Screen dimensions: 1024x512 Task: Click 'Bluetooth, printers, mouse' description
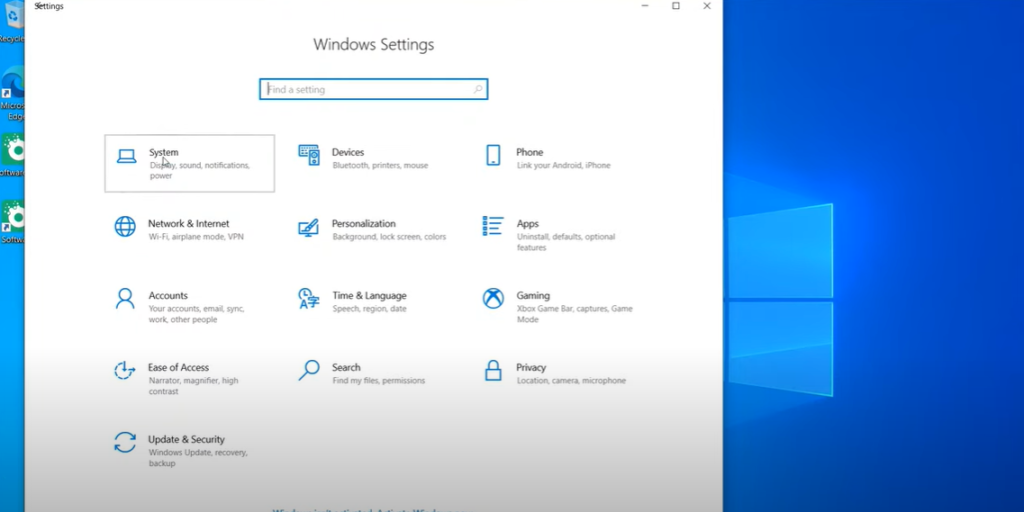380,165
